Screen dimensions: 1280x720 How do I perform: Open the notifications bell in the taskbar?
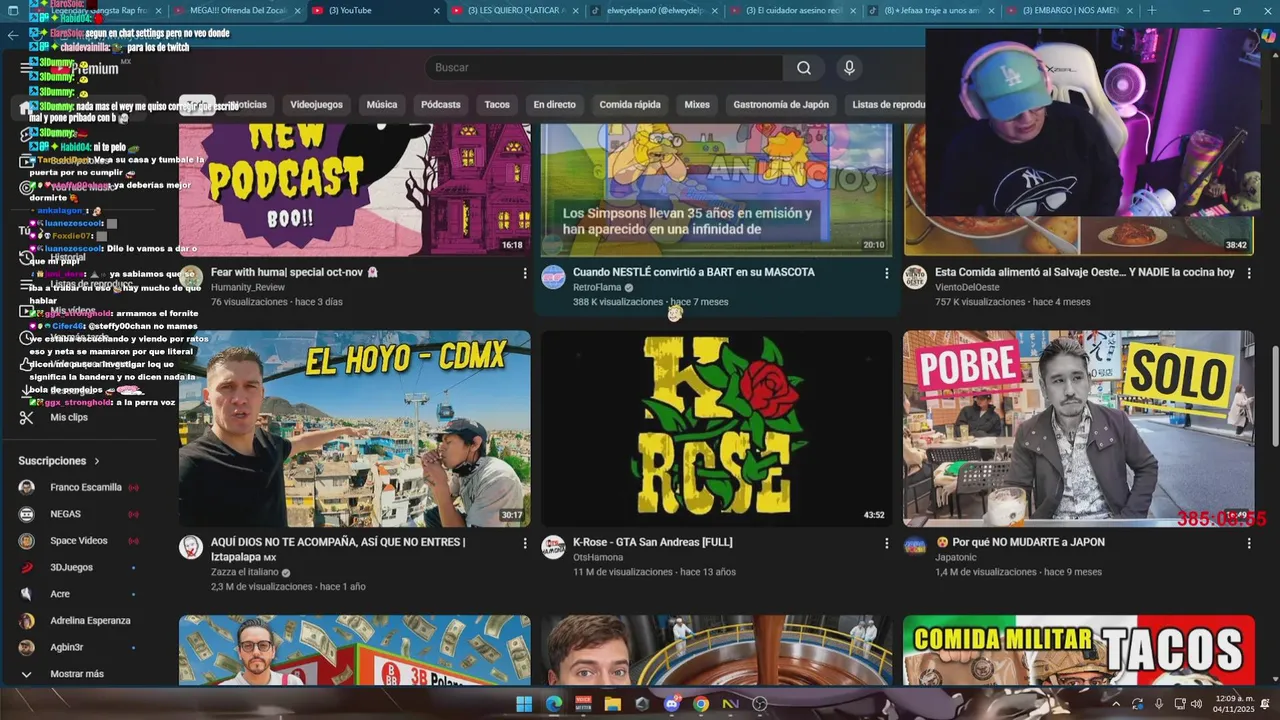(x=1265, y=704)
